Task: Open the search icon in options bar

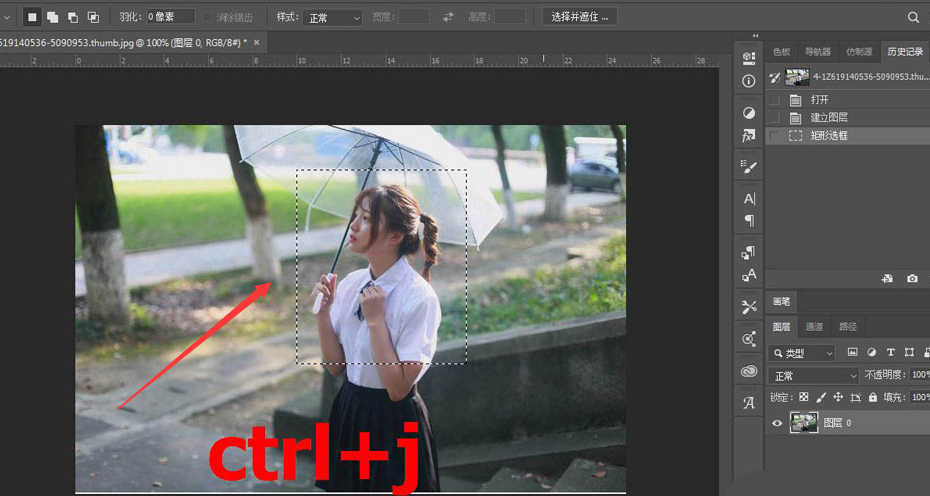Action: point(913,17)
